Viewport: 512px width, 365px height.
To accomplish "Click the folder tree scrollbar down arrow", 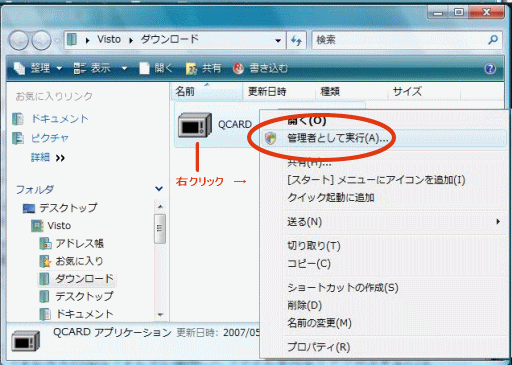I will [x=160, y=314].
